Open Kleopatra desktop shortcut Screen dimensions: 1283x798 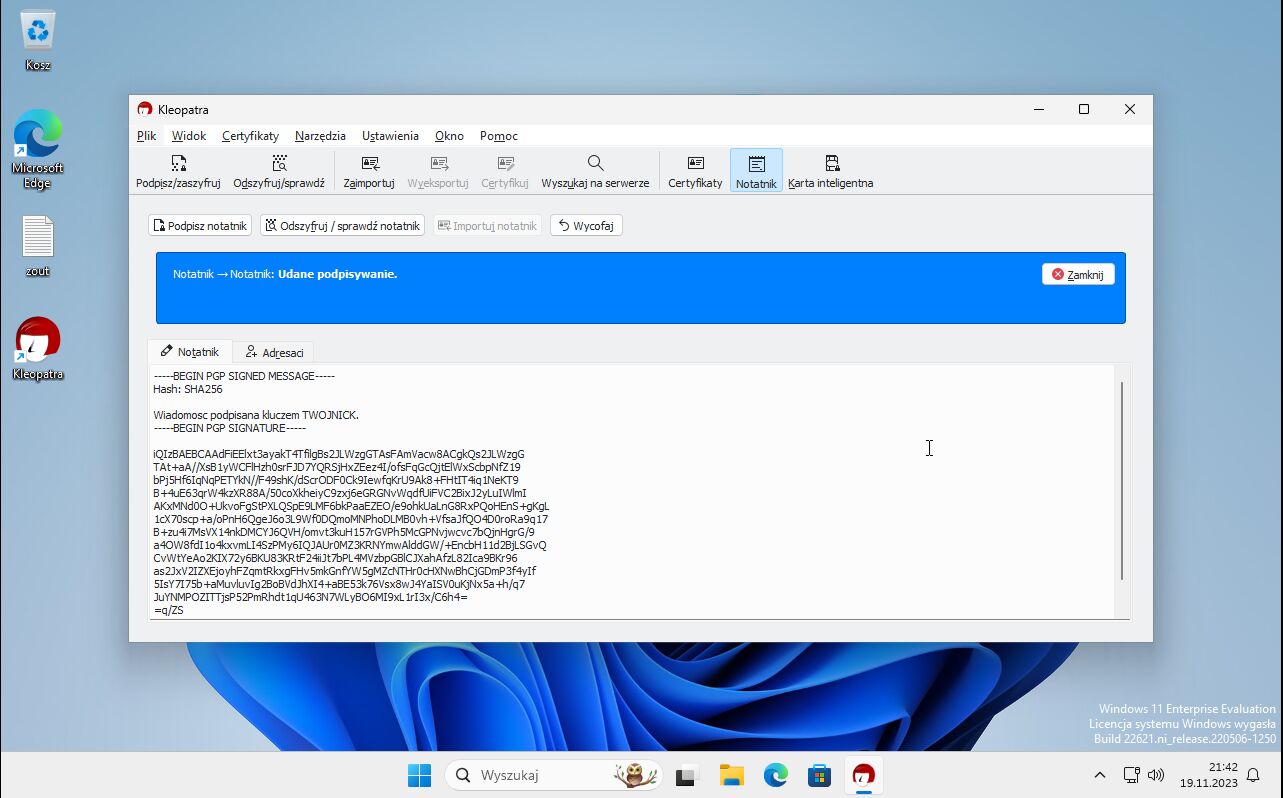coord(38,348)
